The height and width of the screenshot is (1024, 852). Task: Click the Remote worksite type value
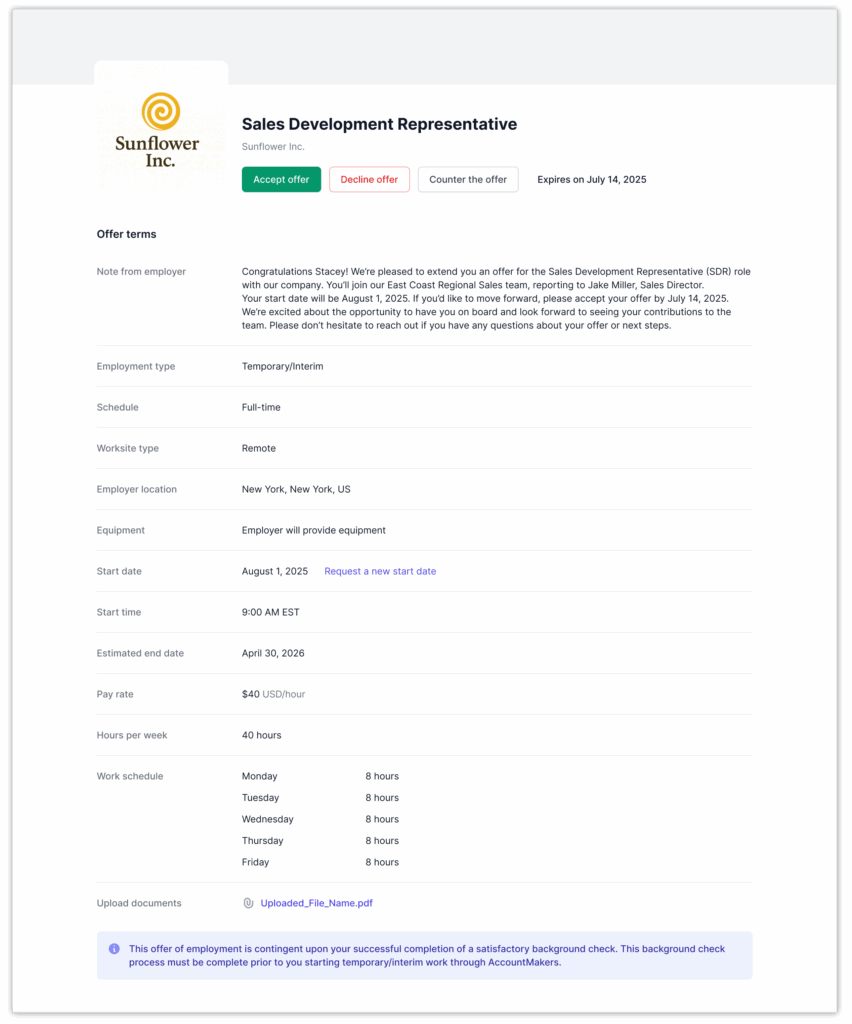[x=258, y=448]
